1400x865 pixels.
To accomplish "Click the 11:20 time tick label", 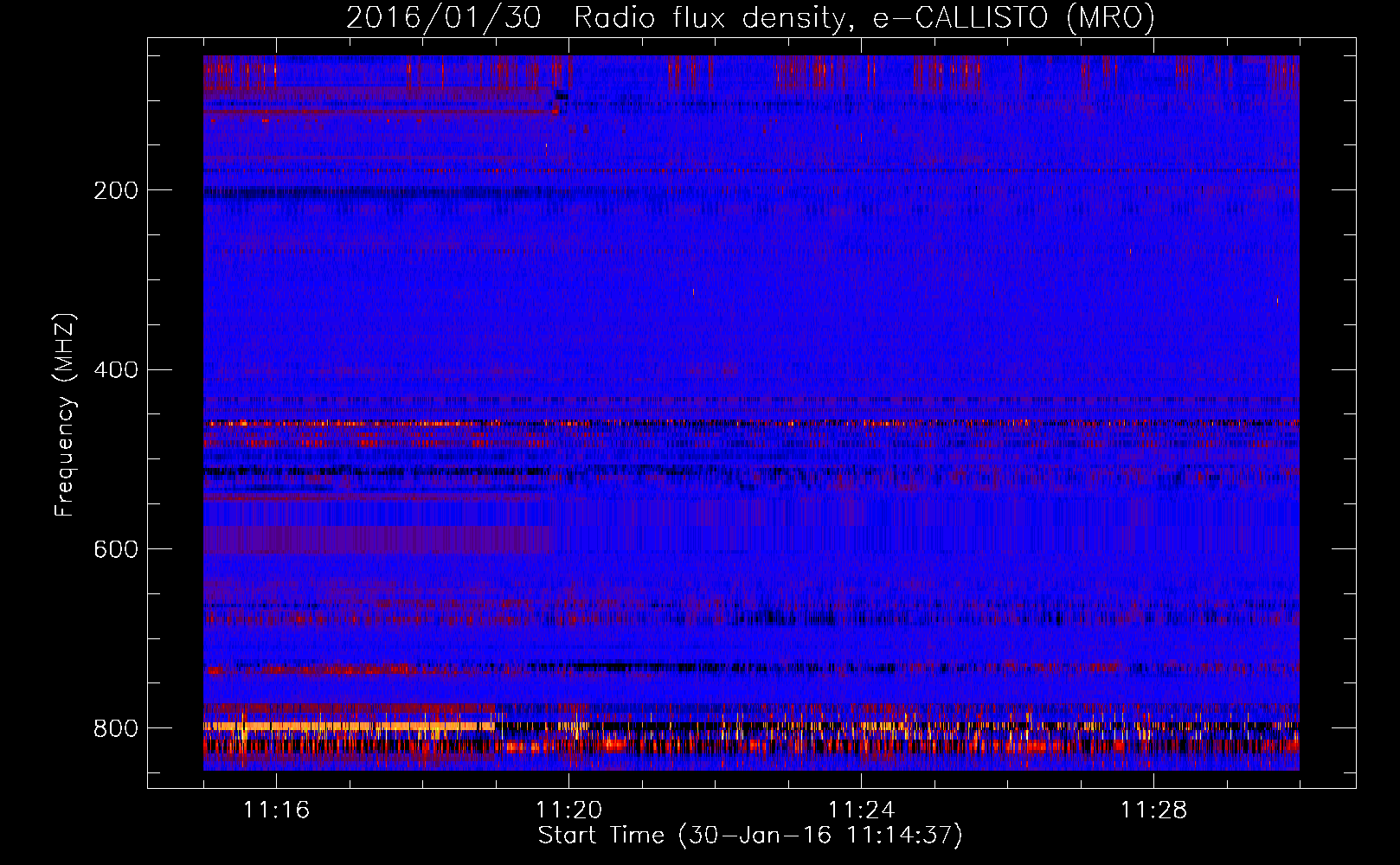I will click(x=568, y=810).
